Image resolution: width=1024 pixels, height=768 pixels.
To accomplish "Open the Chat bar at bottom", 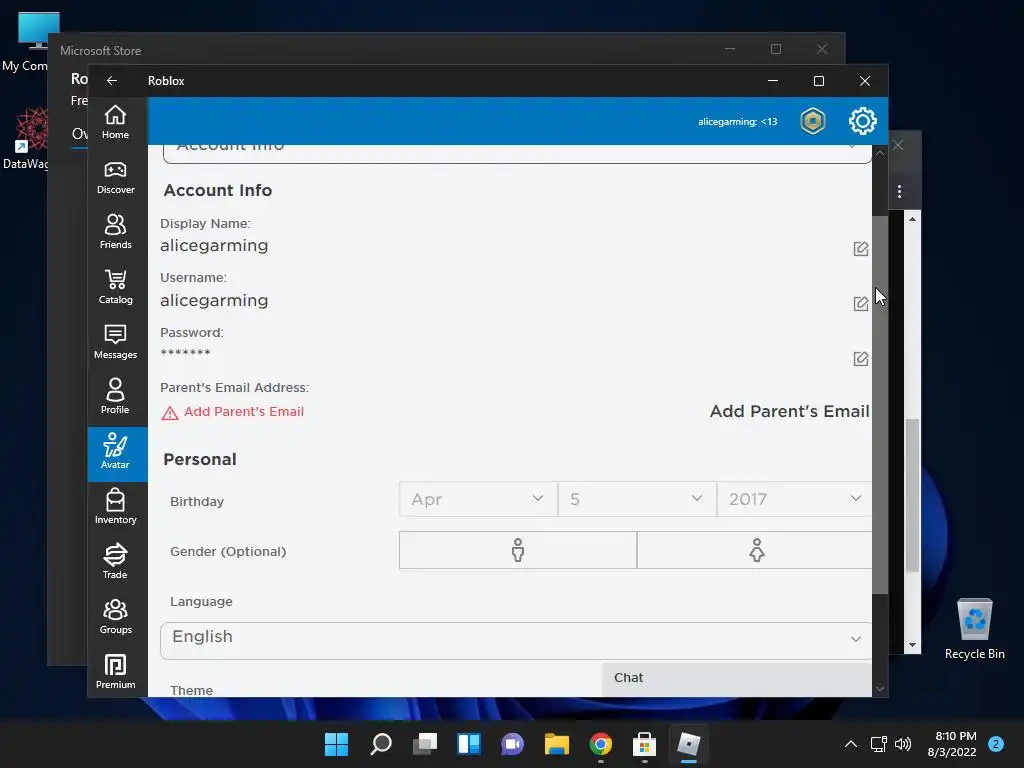I will [737, 678].
